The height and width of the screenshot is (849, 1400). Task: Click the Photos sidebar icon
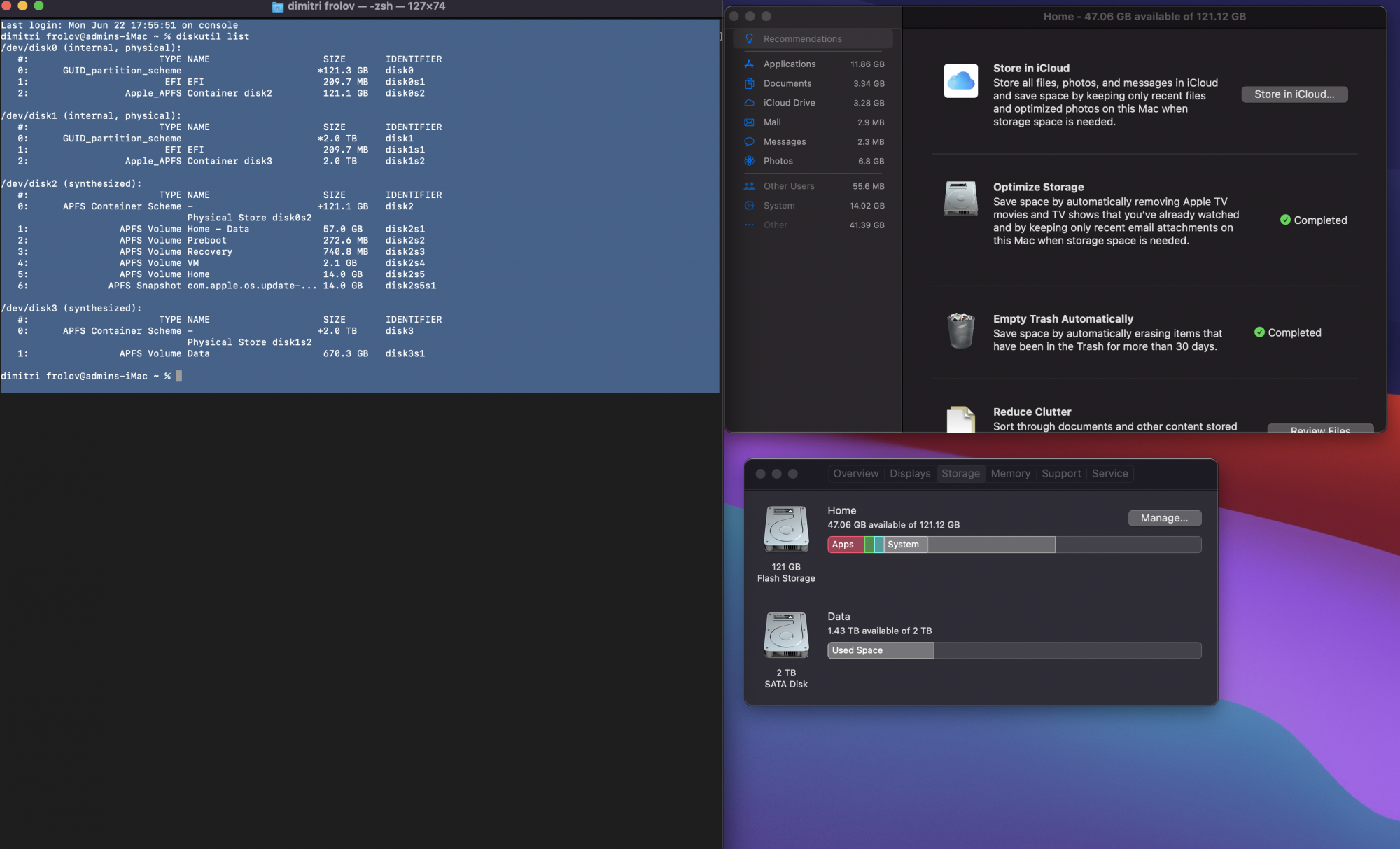click(749, 161)
